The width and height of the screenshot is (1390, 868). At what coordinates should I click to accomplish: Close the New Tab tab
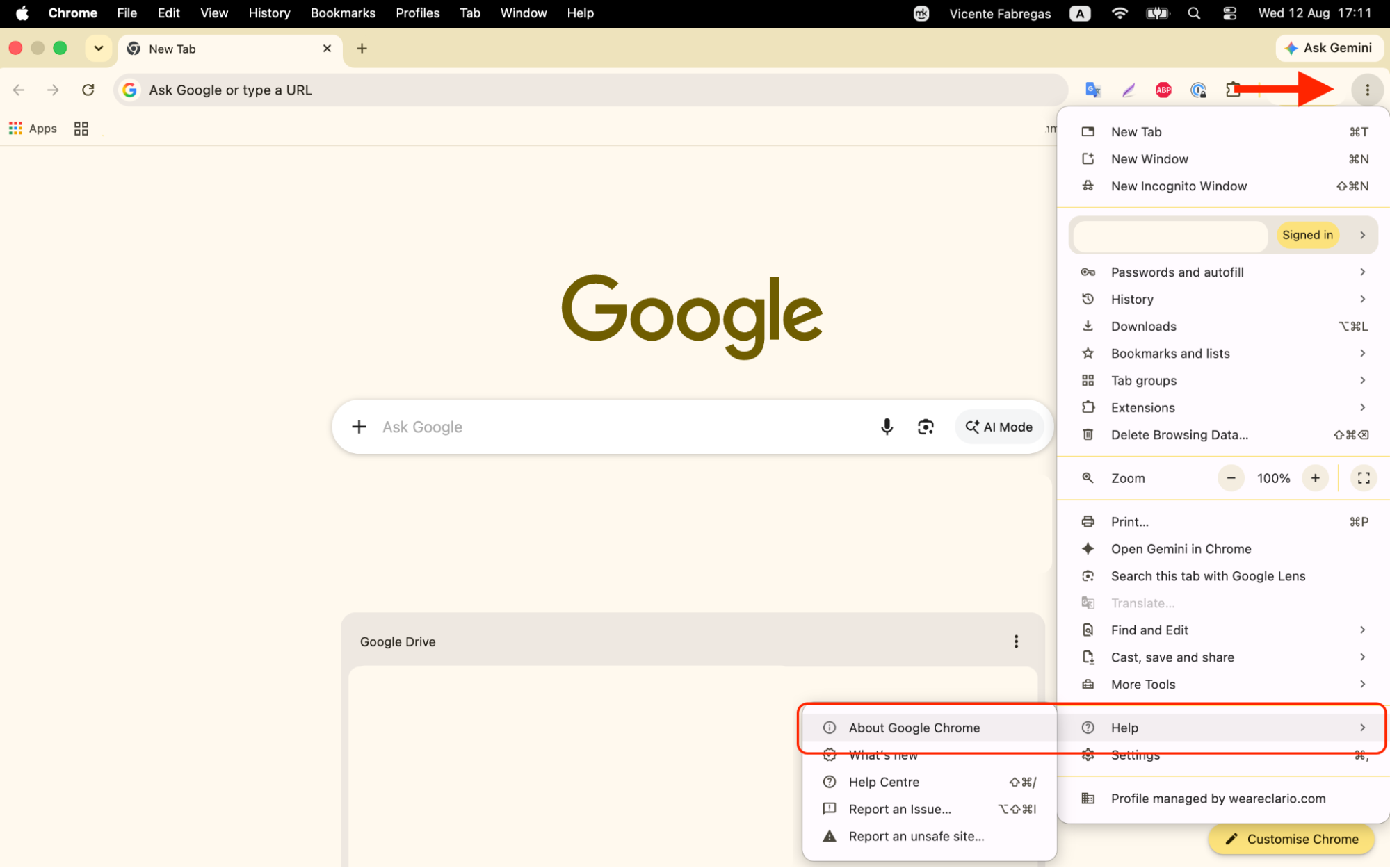point(327,49)
